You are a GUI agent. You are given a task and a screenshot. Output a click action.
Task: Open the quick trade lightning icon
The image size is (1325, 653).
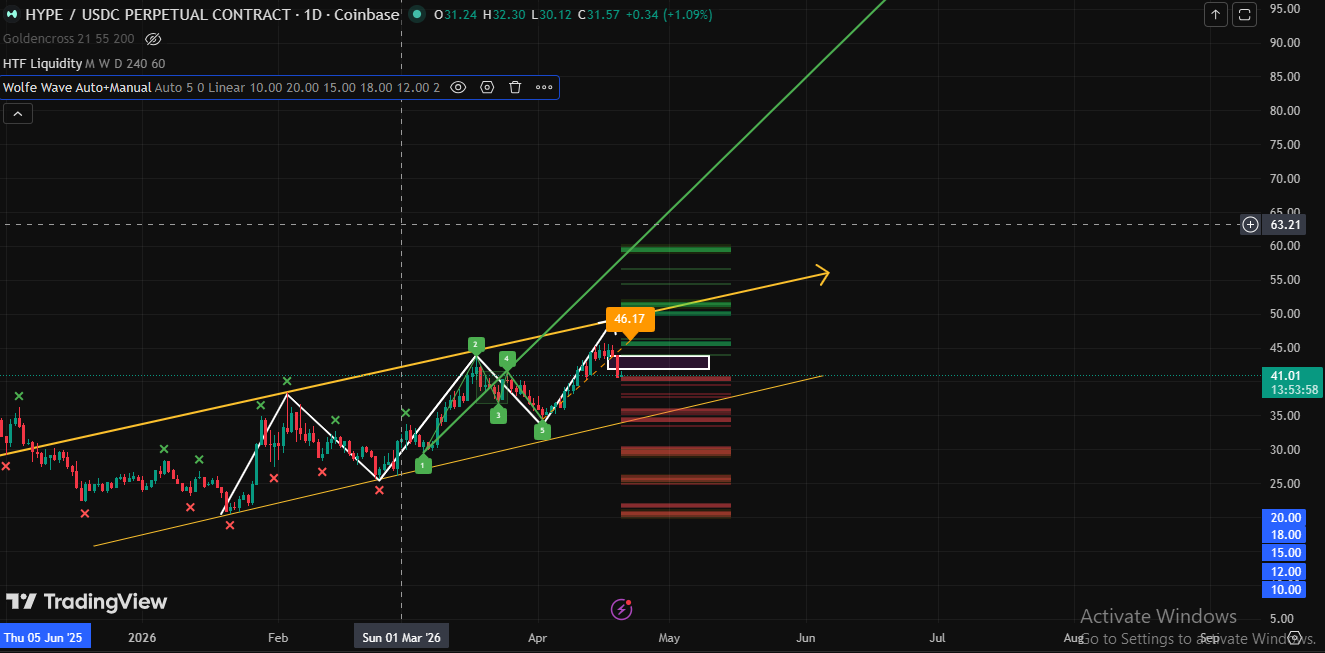coord(621,609)
